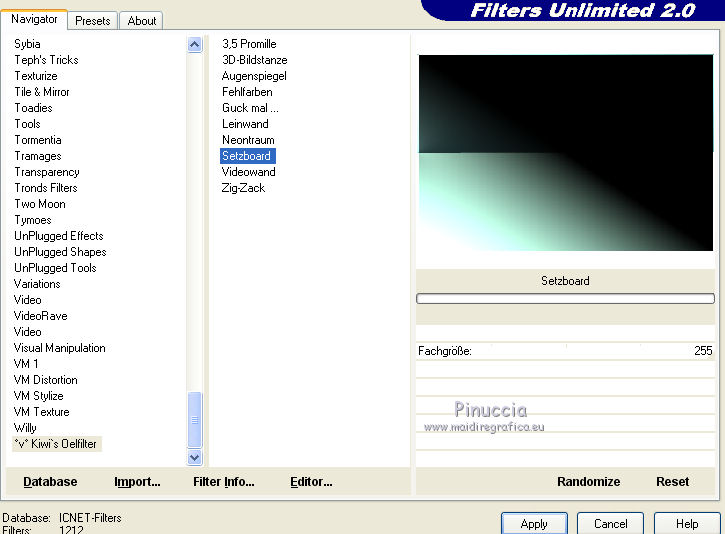
Task: Open the About tab
Action: [x=141, y=21]
